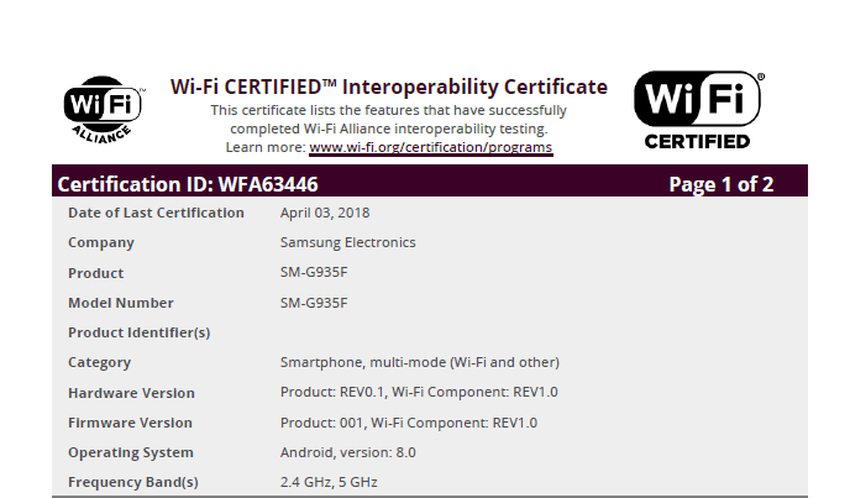This screenshot has height=498, width=850.
Task: Select the Samsung Electronics company value
Action: (x=347, y=242)
